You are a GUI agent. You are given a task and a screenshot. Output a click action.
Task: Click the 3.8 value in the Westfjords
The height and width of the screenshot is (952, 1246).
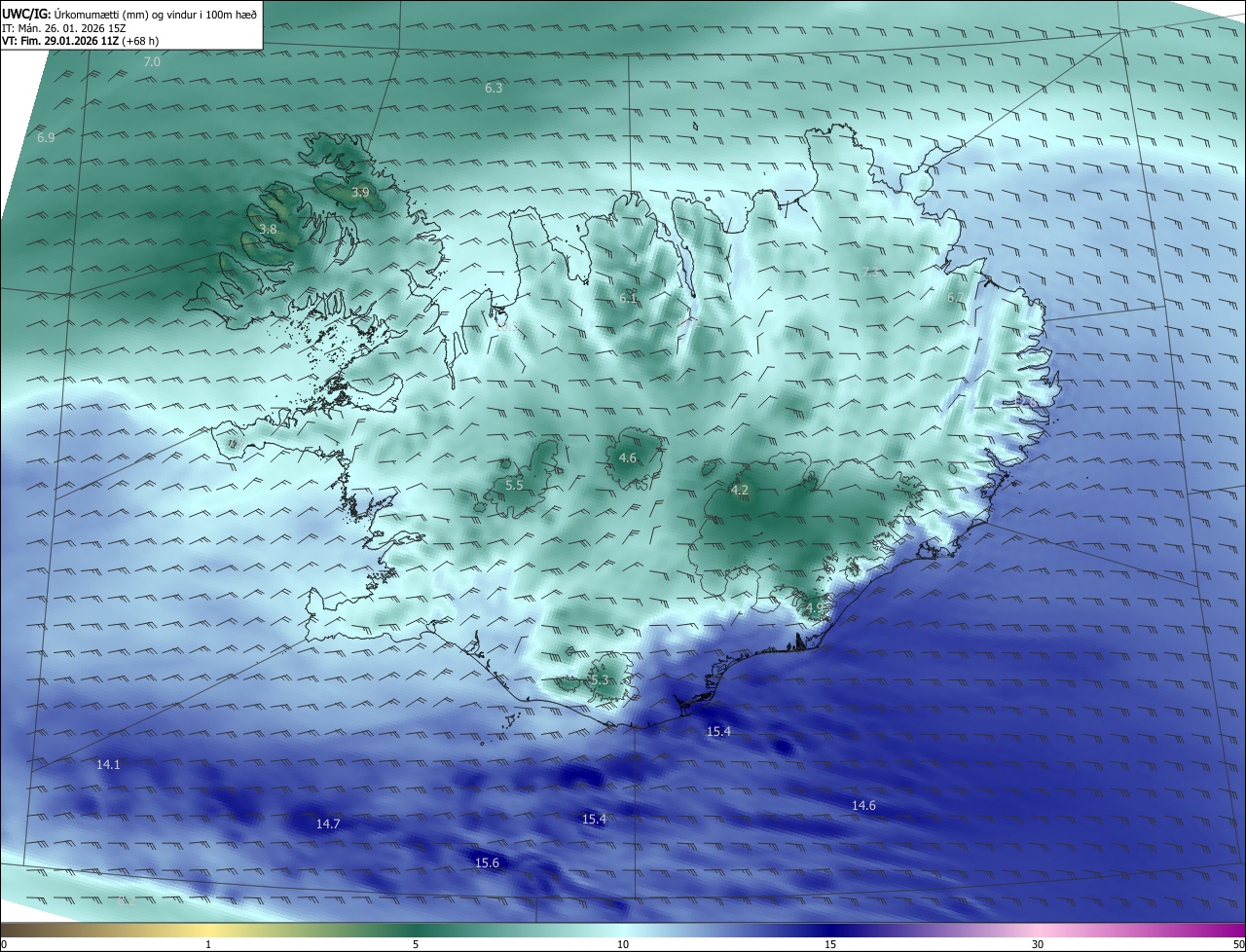269,230
